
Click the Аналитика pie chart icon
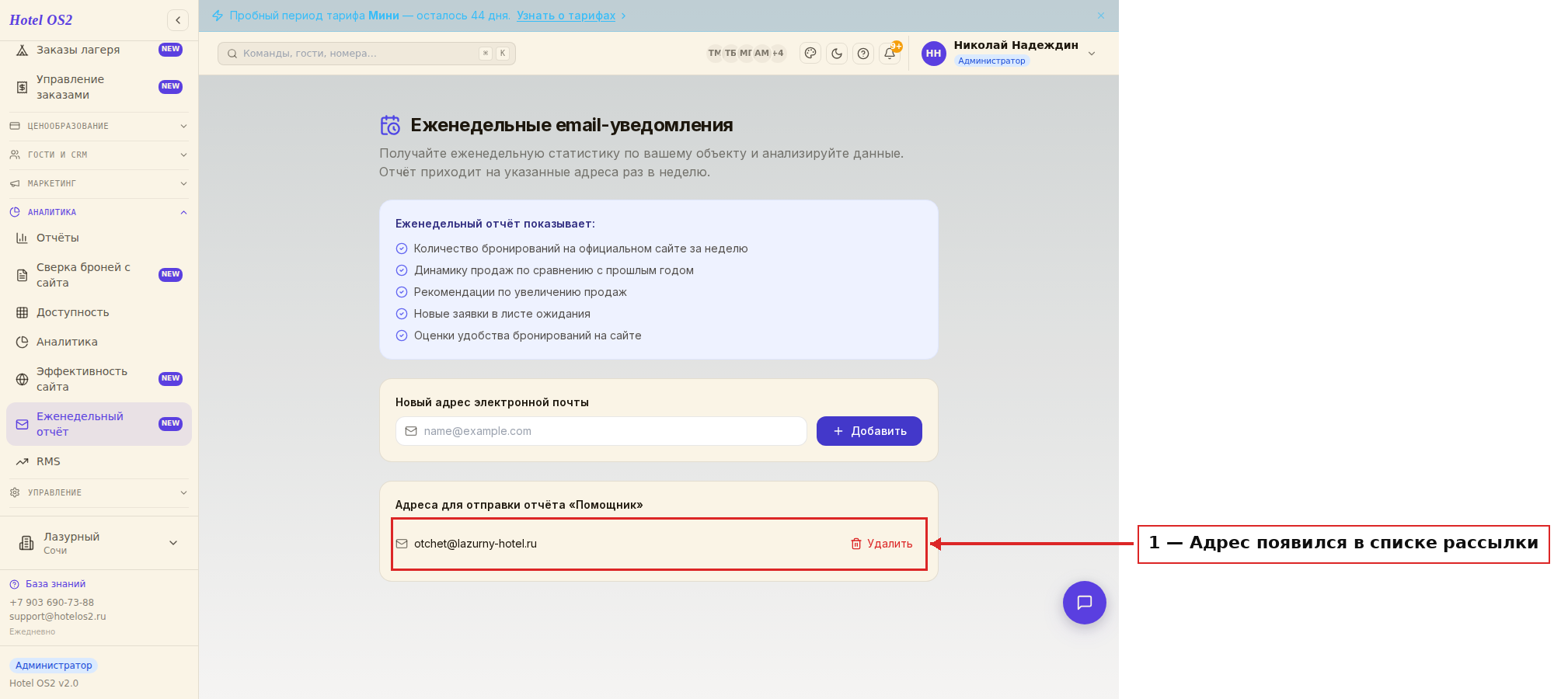tap(23, 343)
